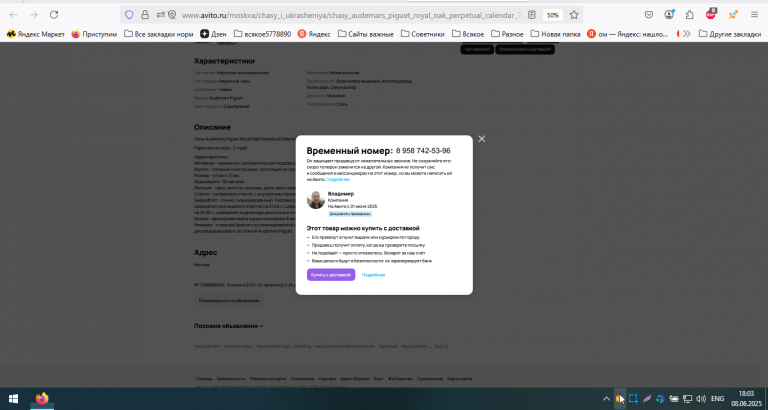
Task: Open 'Всякое' bookmark folder
Action: (x=468, y=34)
